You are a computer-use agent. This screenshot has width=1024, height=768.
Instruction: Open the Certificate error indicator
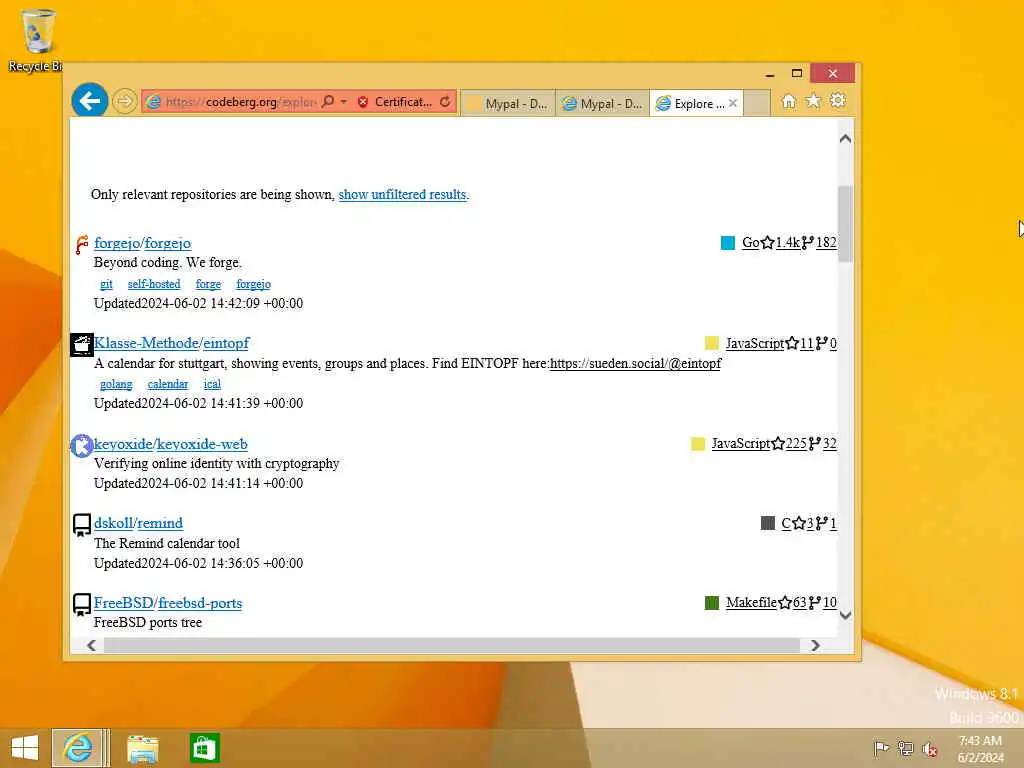(x=395, y=102)
